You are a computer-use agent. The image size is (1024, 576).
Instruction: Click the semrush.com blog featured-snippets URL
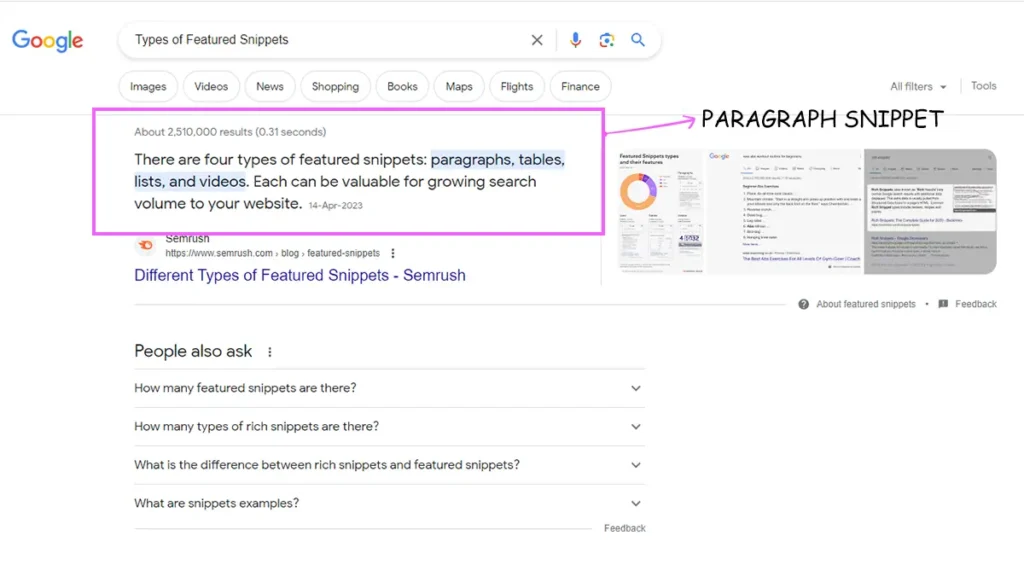(272, 253)
